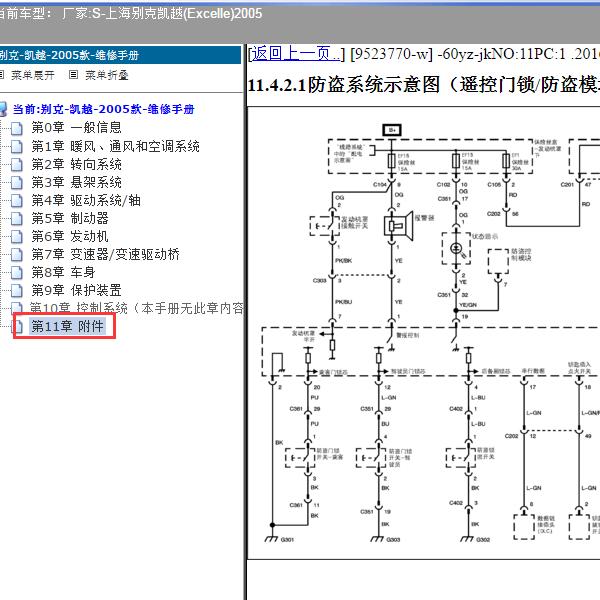Click page icon beside 第5章 制动器
Screen dimensions: 600x600
tap(16, 218)
